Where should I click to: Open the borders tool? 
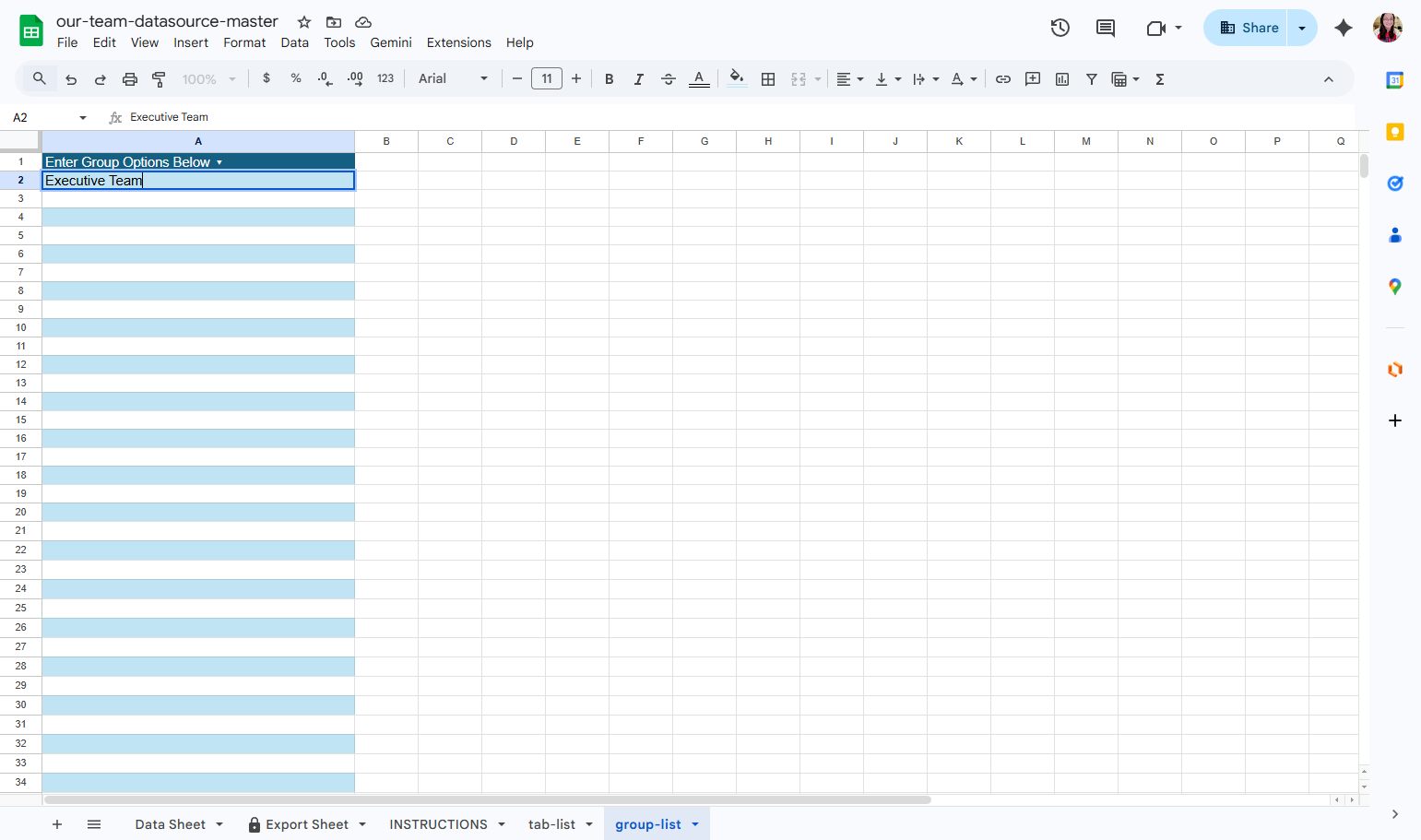coord(768,79)
